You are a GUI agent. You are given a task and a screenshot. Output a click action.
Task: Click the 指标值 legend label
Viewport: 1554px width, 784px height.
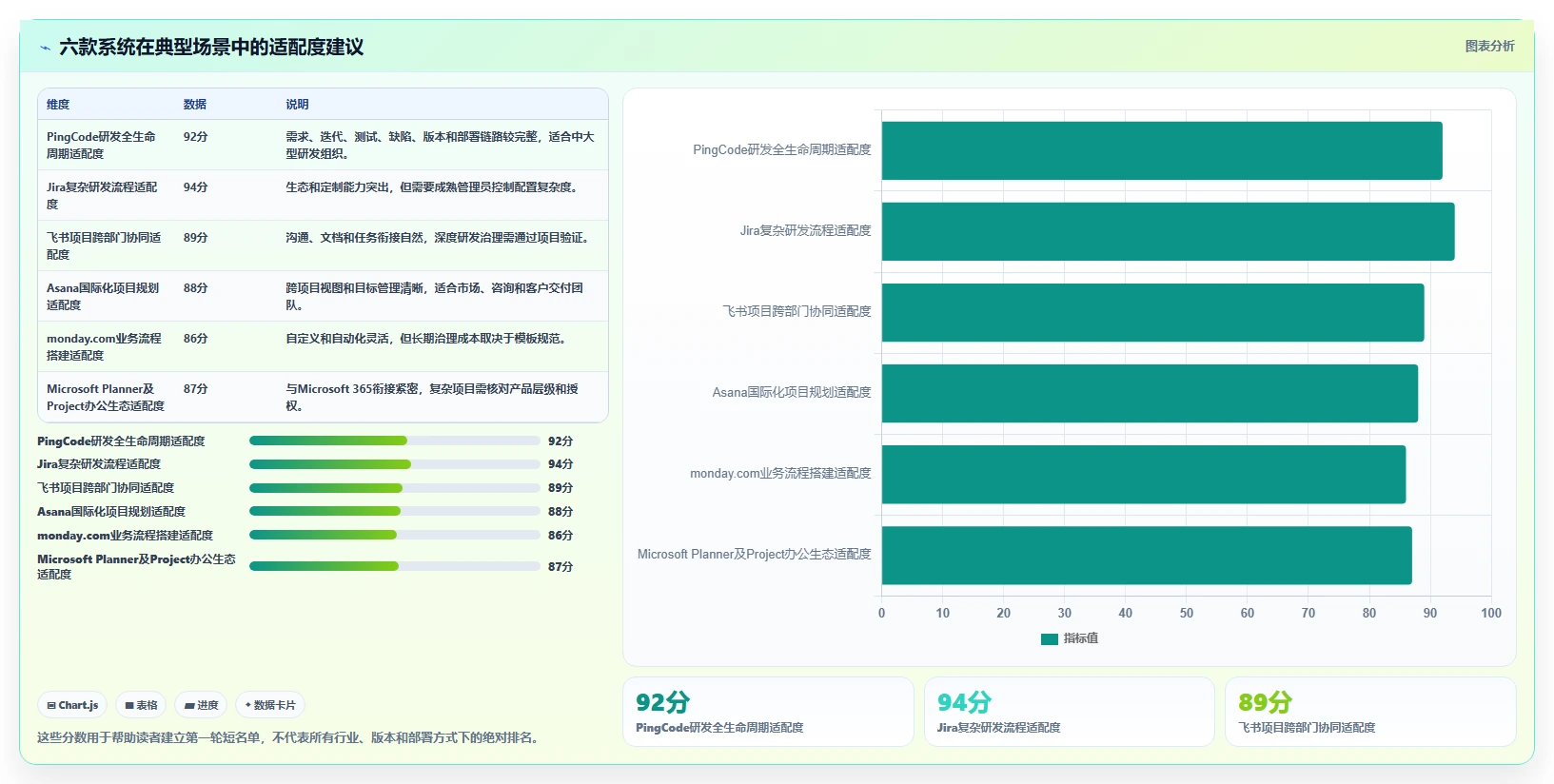point(1081,638)
